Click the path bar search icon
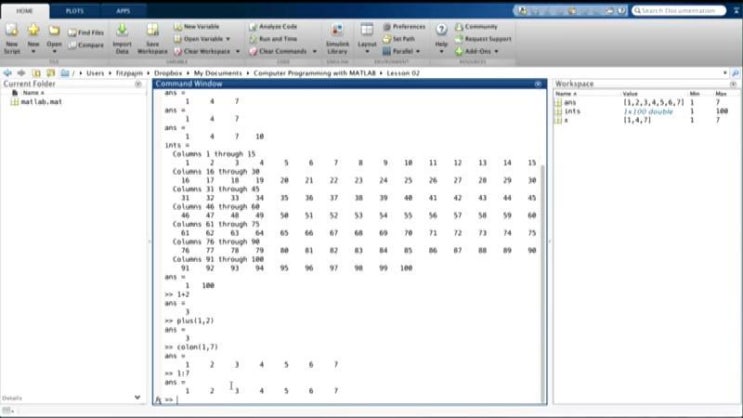Viewport: 743px width, 418px height. point(735,73)
